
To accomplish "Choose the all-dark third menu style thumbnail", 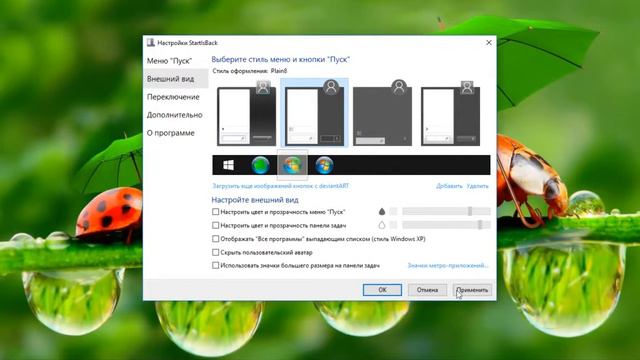I will coord(382,113).
